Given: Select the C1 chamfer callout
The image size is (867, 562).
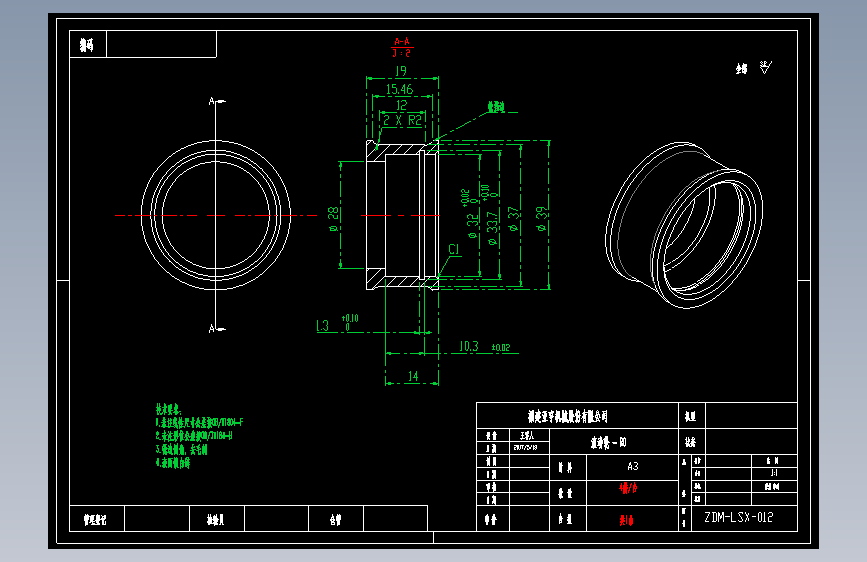Looking at the screenshot, I should (x=454, y=249).
